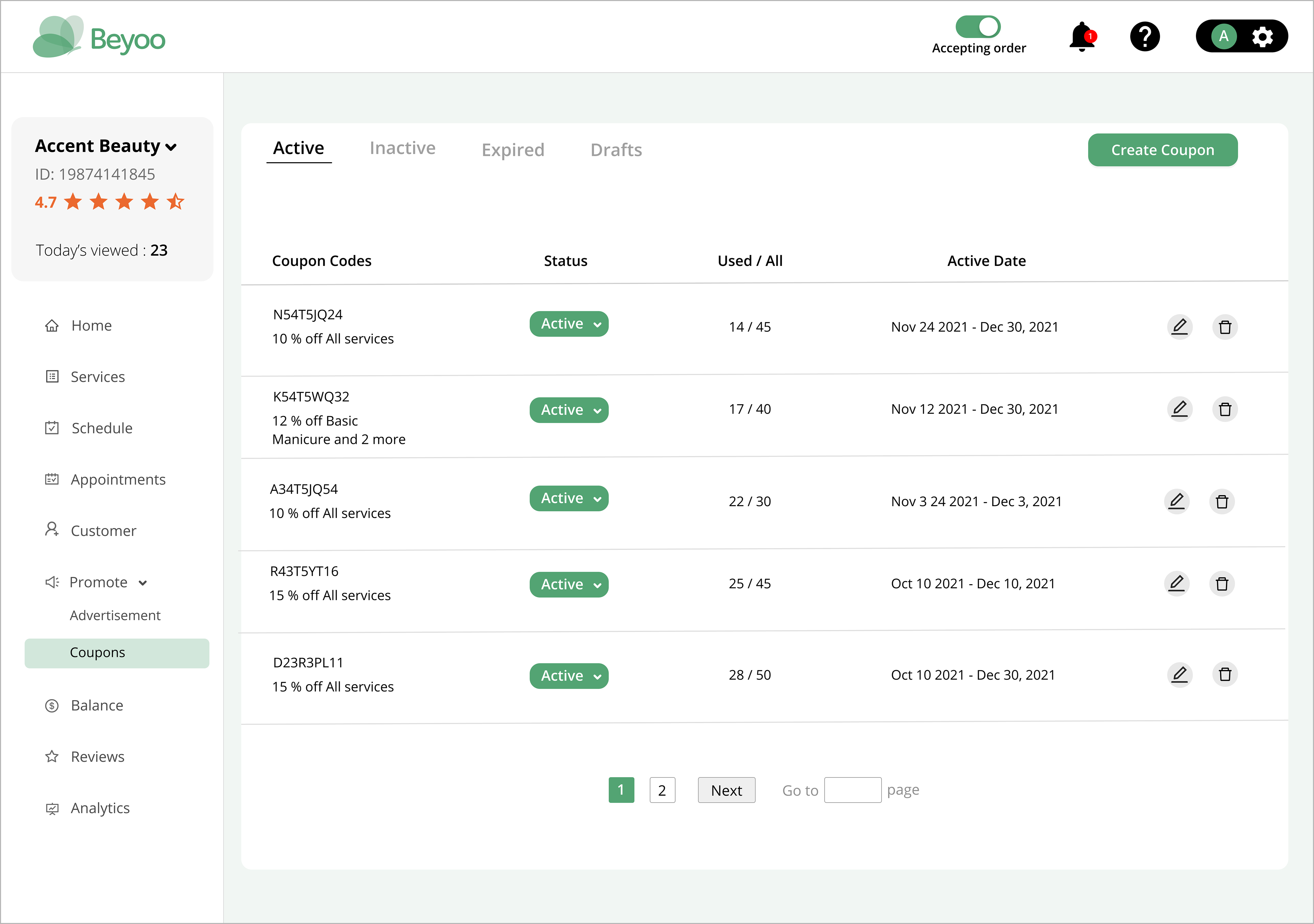Open status dropdown for N54T5JQ24
1314x924 pixels.
click(x=569, y=324)
